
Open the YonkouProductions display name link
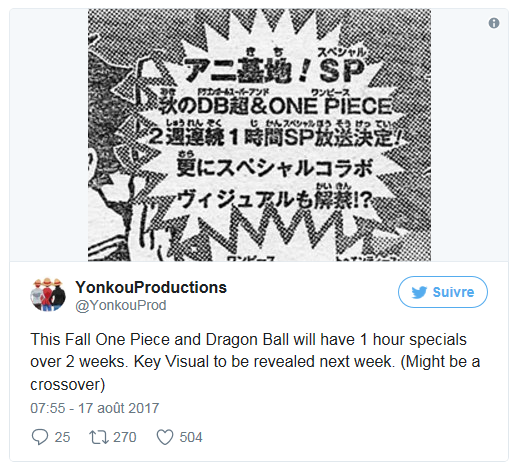151,287
